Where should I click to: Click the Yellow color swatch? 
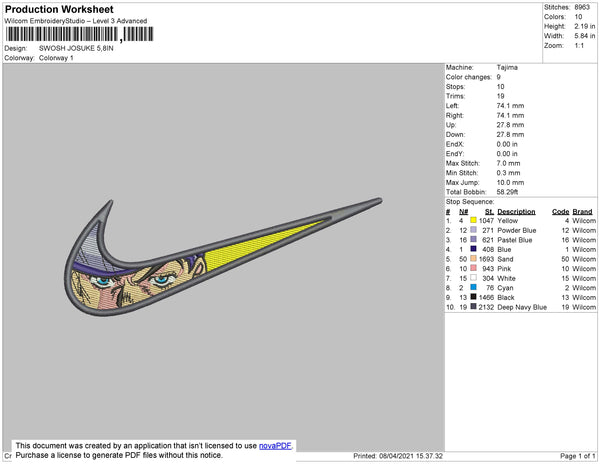(473, 220)
